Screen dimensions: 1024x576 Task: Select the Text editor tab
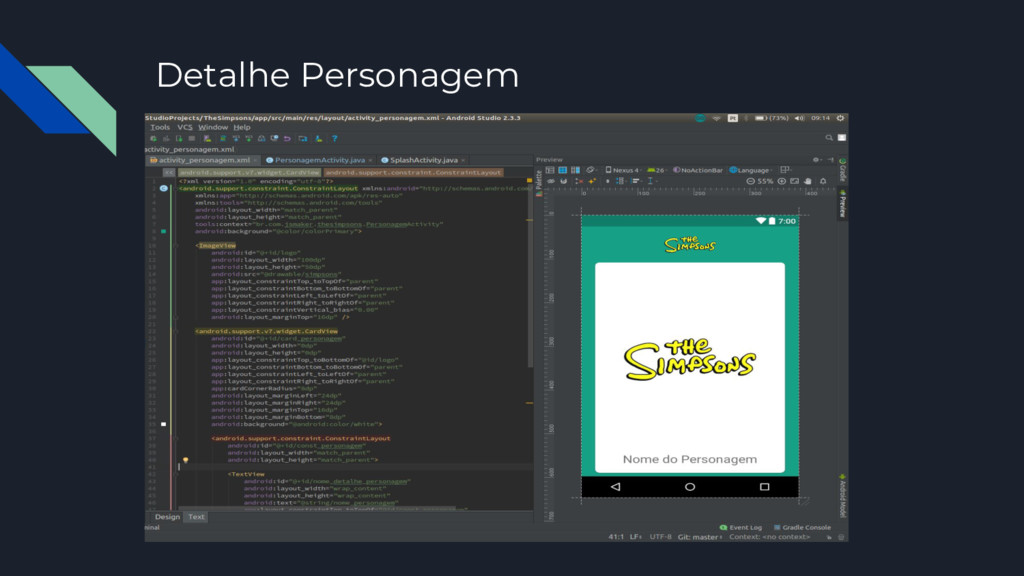(x=196, y=517)
